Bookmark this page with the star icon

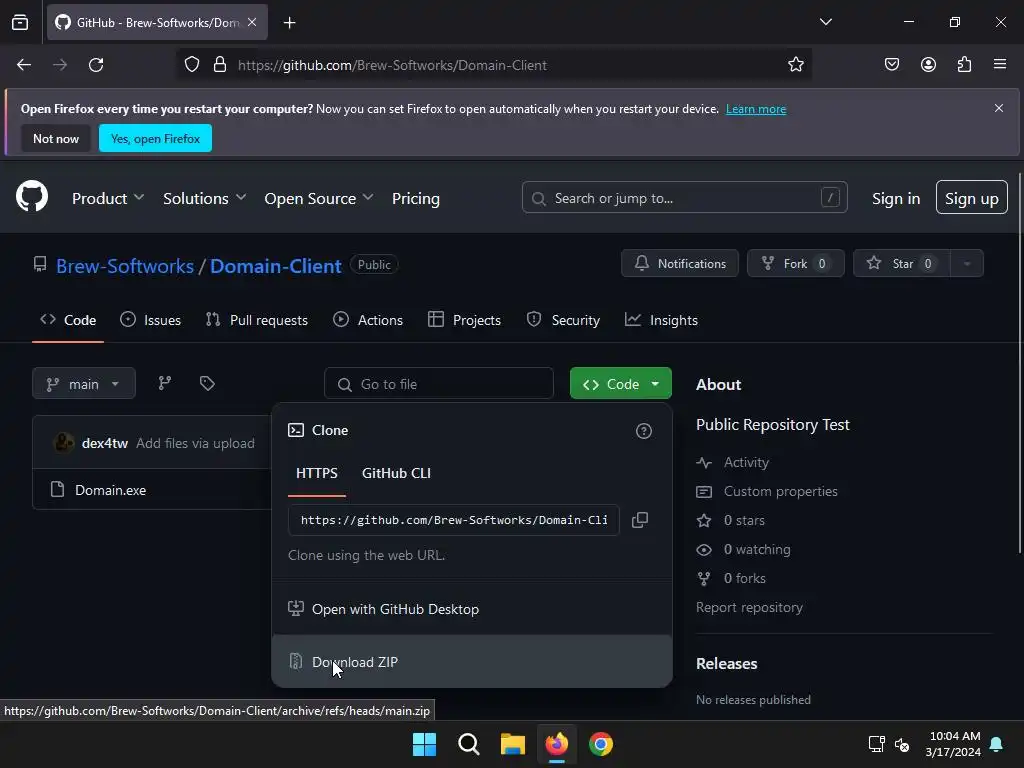click(795, 65)
